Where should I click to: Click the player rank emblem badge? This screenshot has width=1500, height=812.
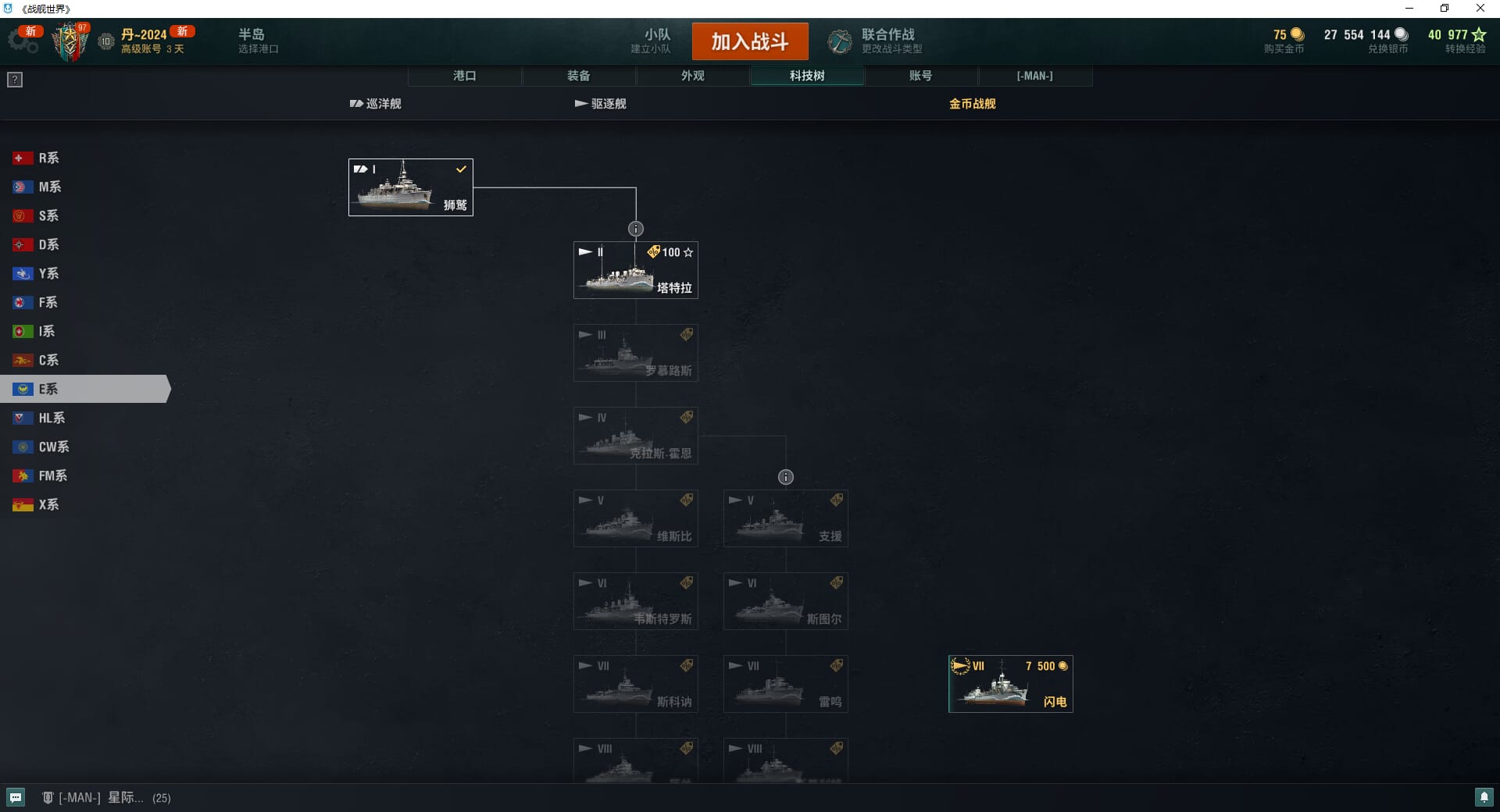(x=70, y=41)
